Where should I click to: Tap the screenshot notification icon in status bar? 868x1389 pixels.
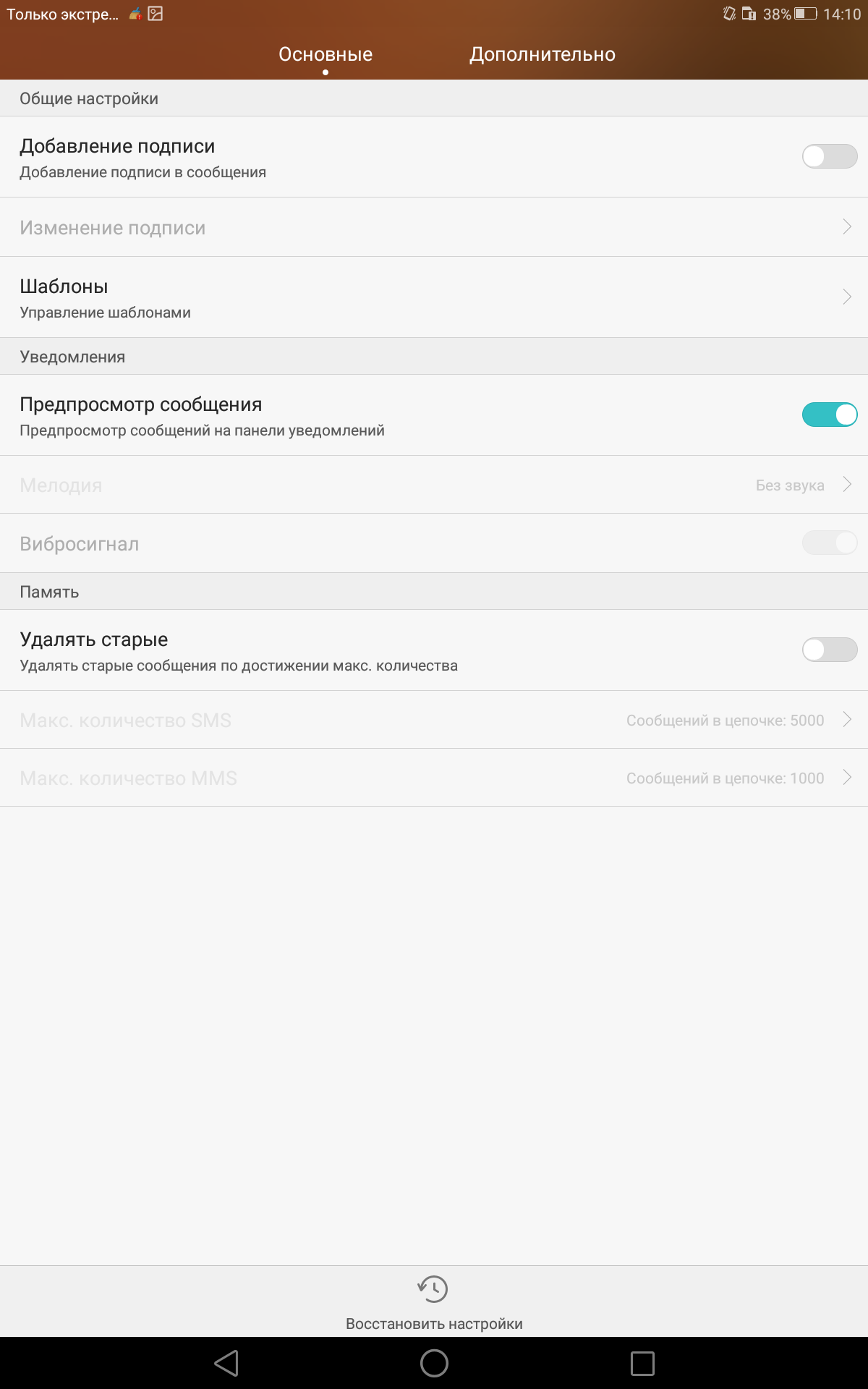coord(156,14)
